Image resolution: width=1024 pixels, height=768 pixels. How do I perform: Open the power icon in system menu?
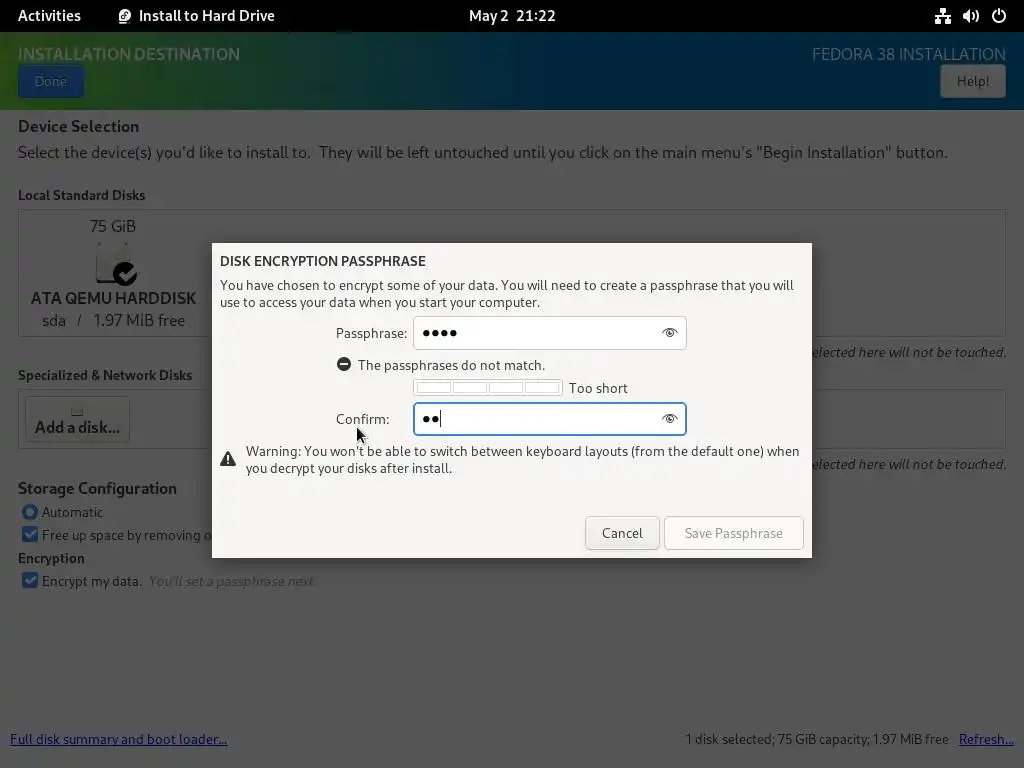click(999, 16)
